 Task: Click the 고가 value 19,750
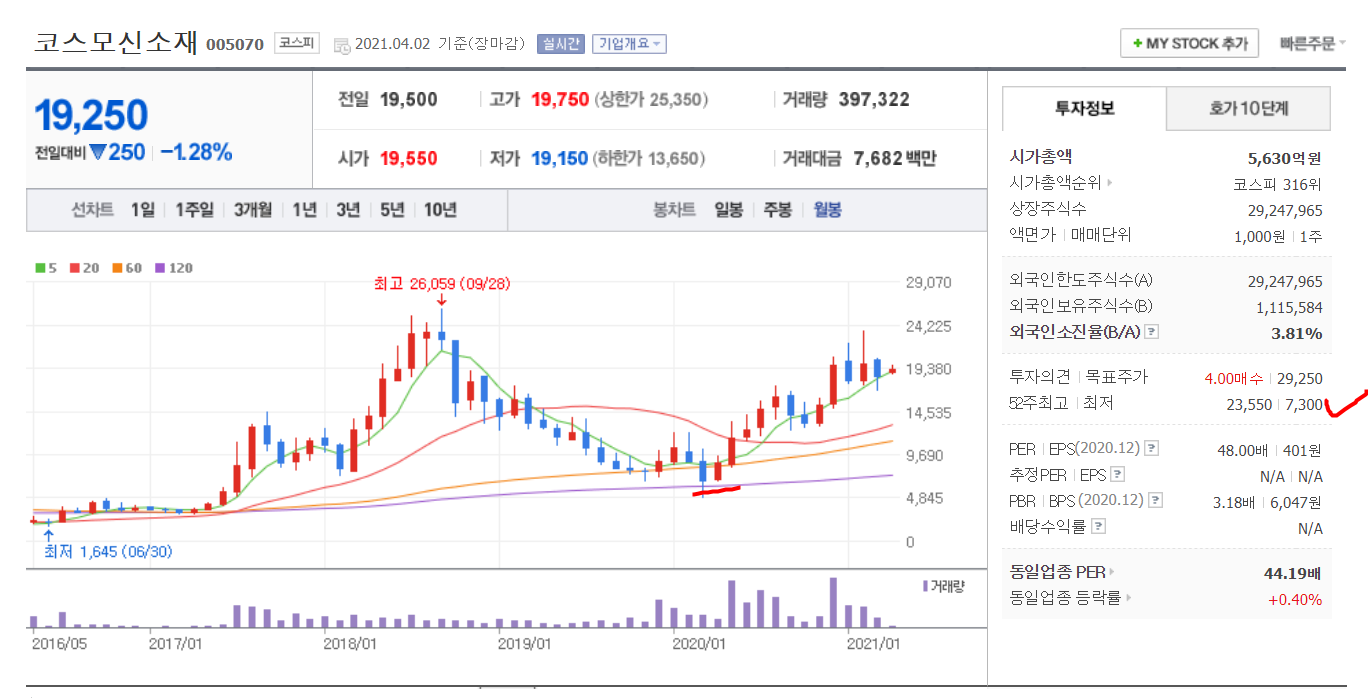coord(559,99)
